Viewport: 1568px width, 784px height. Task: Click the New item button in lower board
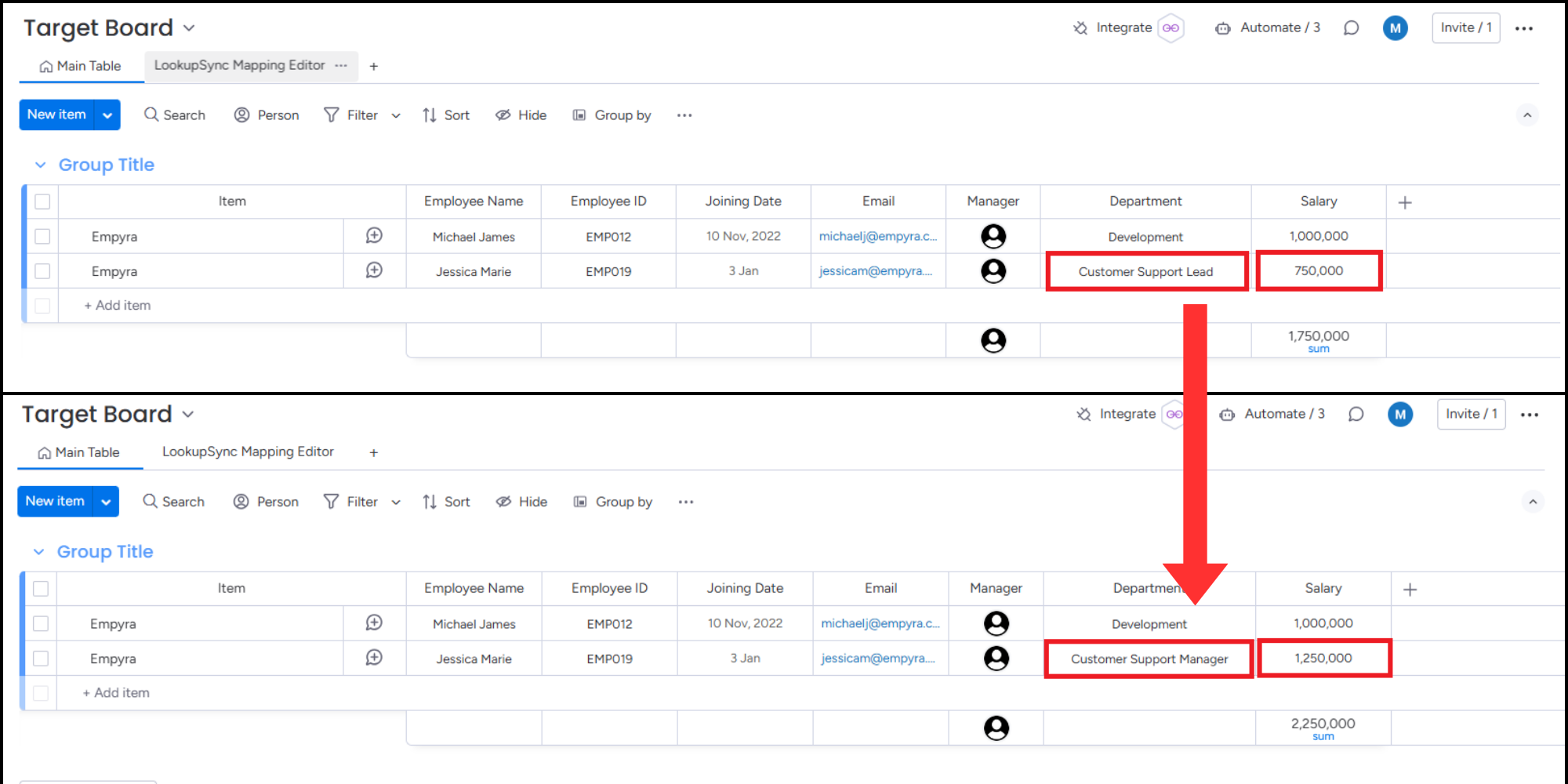tap(55, 501)
